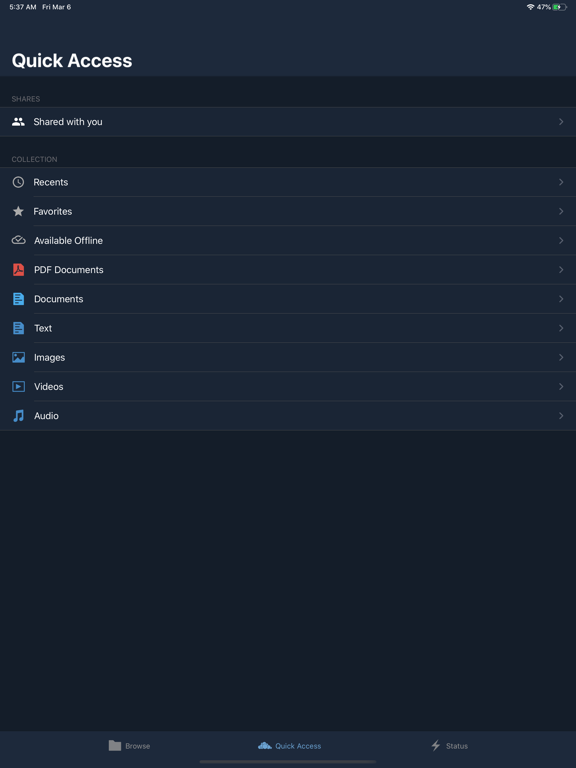Open Text collection via its chevron
The image size is (576, 768).
[x=561, y=328]
